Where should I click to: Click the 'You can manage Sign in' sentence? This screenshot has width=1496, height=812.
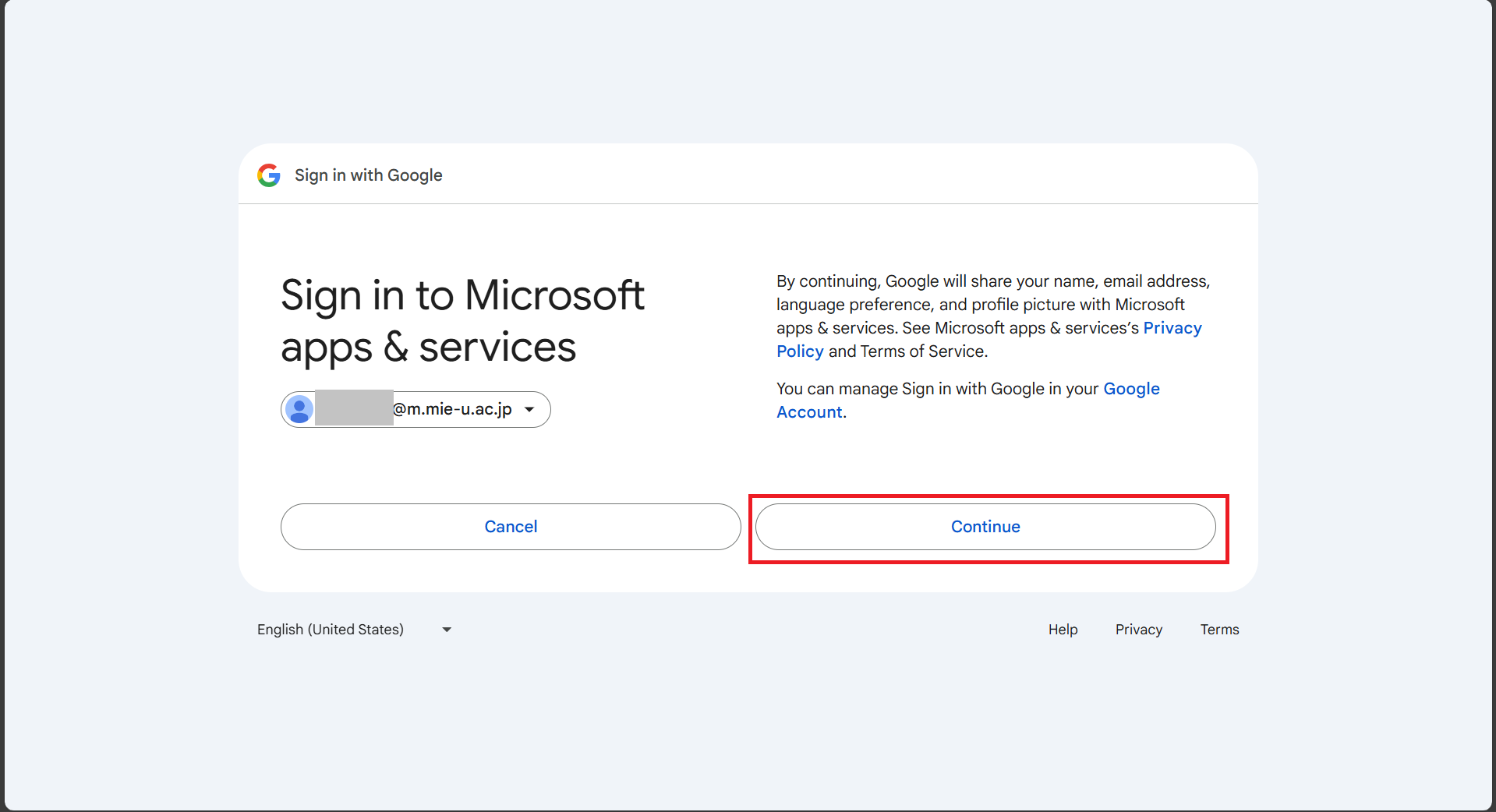(968, 401)
